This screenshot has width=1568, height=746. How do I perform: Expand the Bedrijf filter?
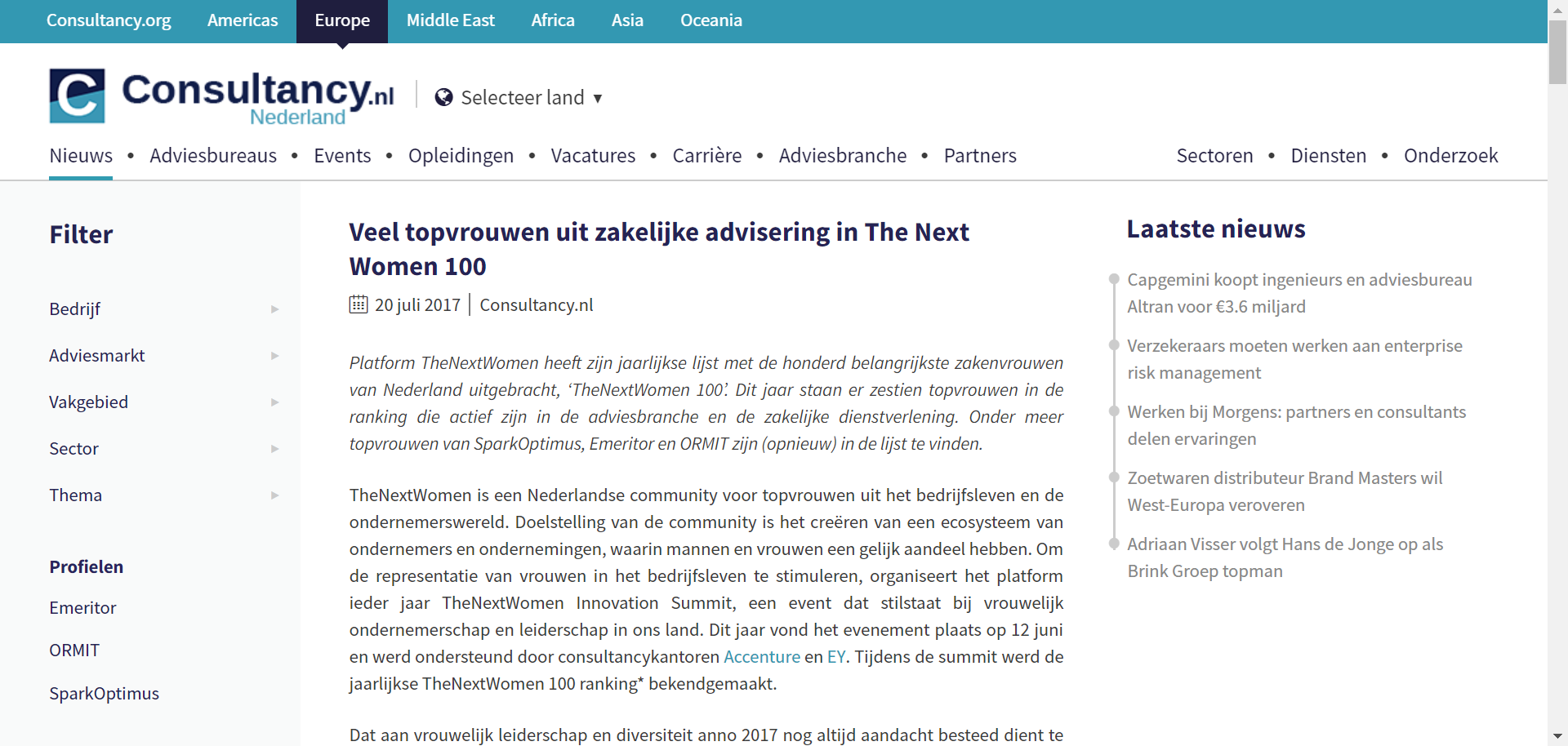(164, 309)
